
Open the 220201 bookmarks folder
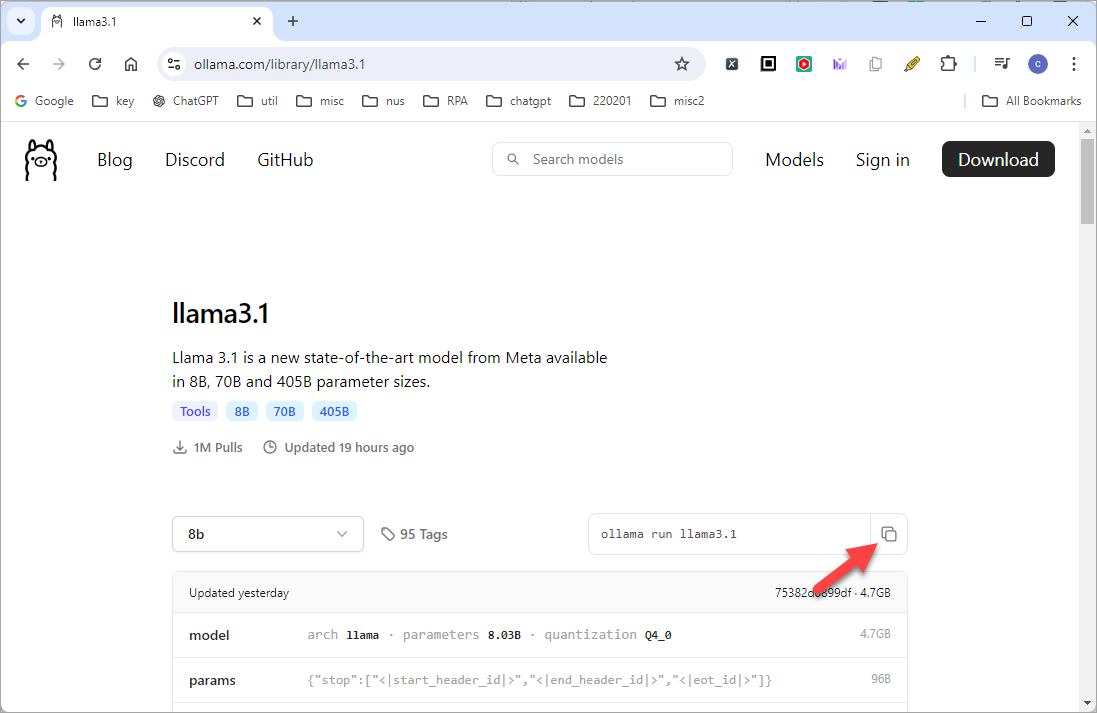coord(600,101)
